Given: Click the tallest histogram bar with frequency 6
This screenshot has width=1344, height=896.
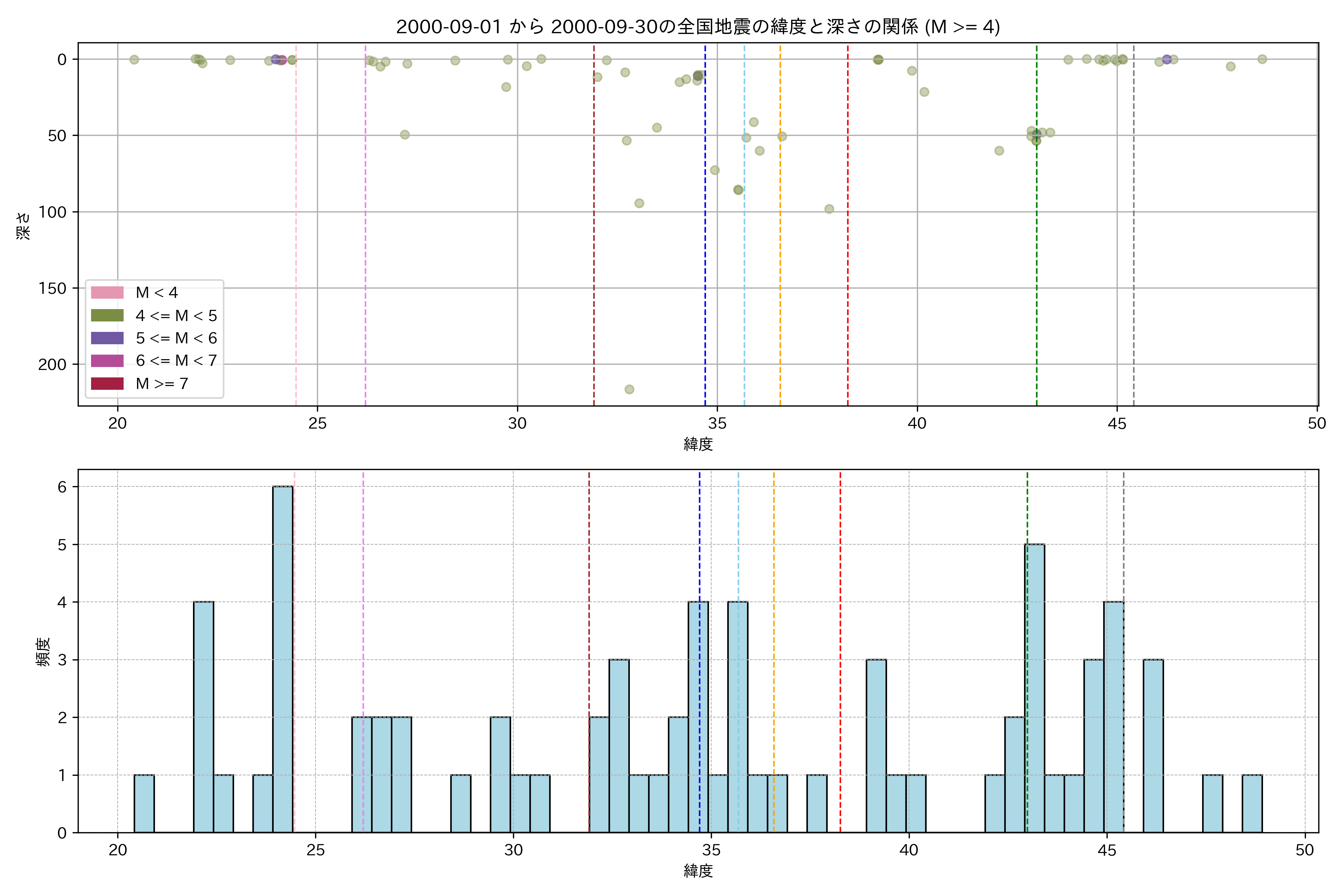Looking at the screenshot, I should [x=282, y=657].
